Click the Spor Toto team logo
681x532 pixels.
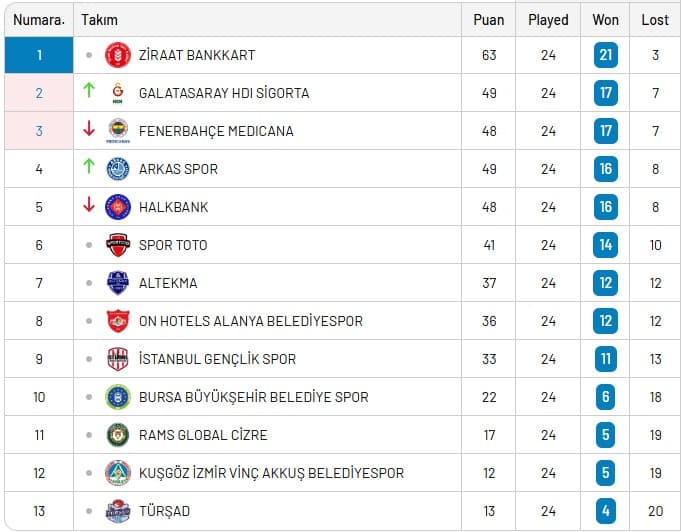click(118, 245)
